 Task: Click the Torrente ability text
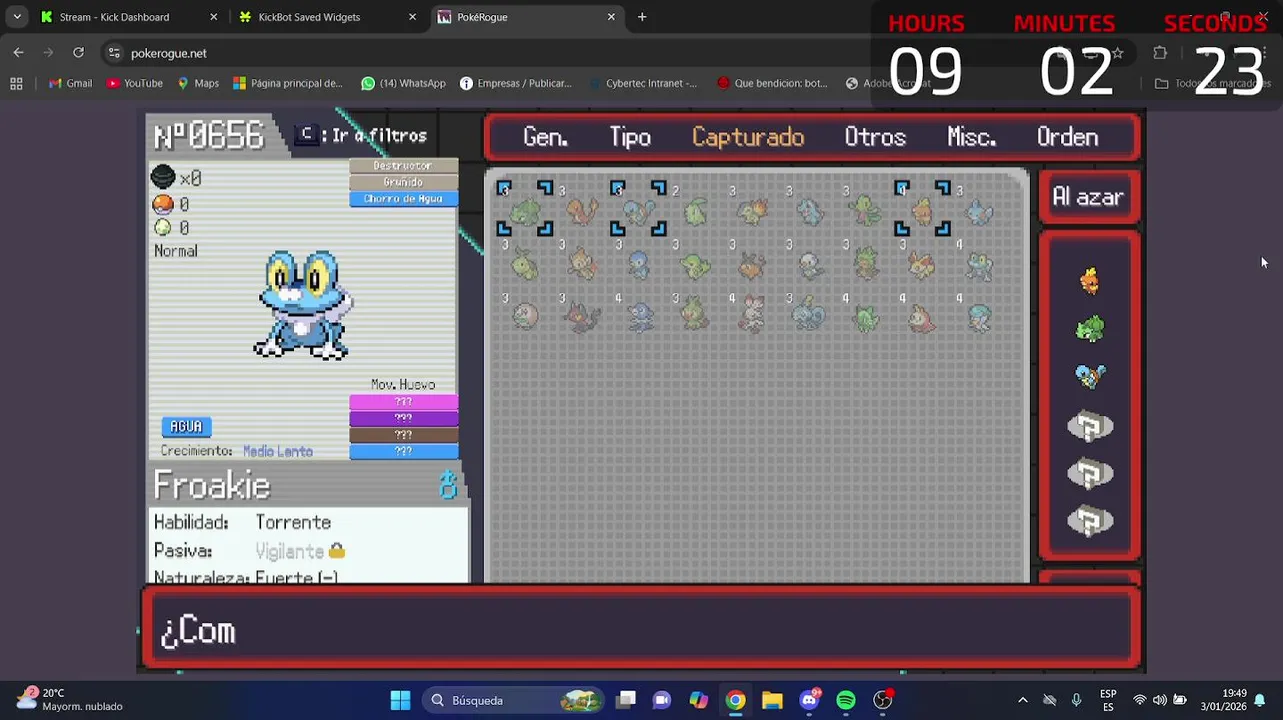293,522
